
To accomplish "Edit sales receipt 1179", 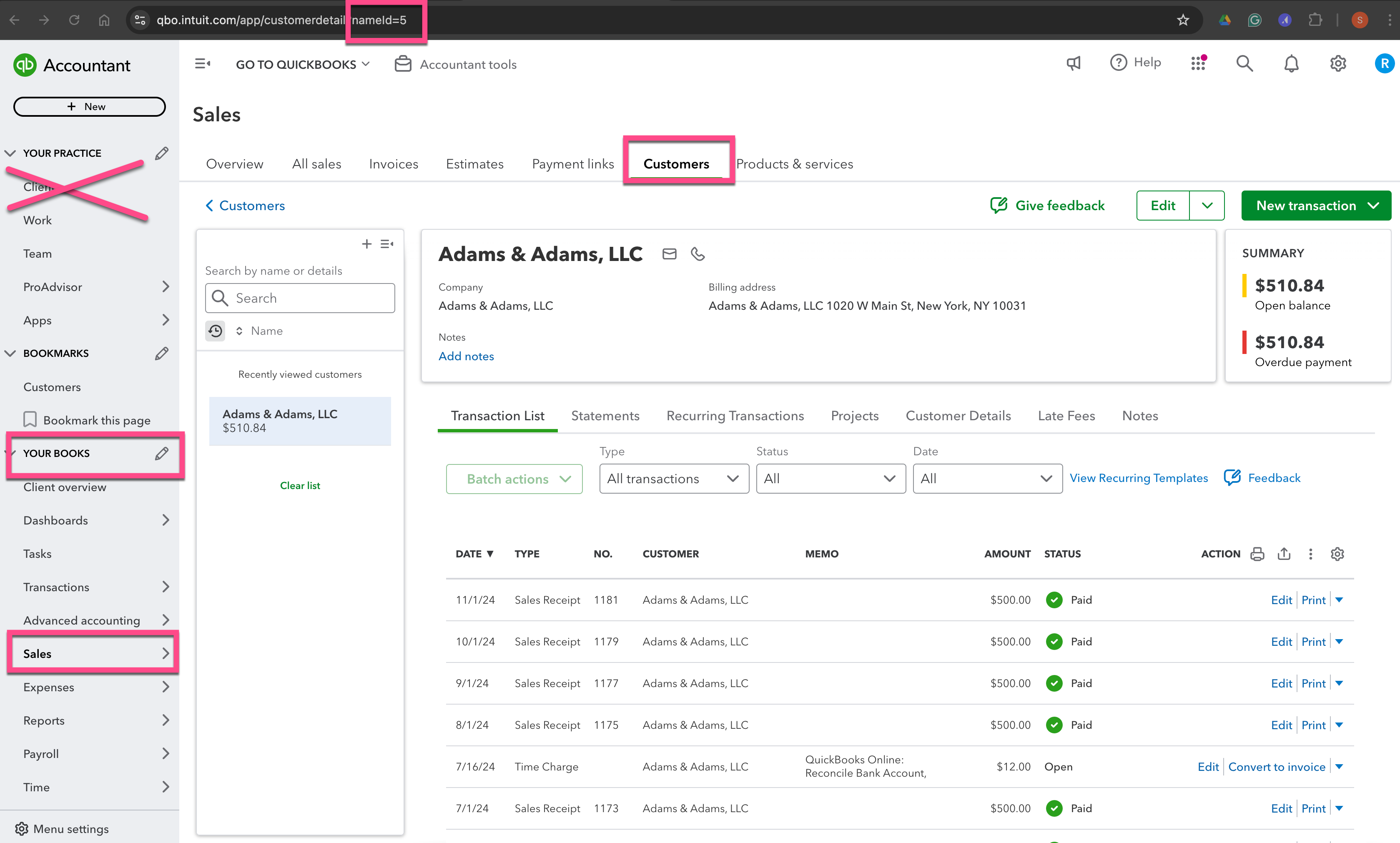I will pyautogui.click(x=1281, y=641).
